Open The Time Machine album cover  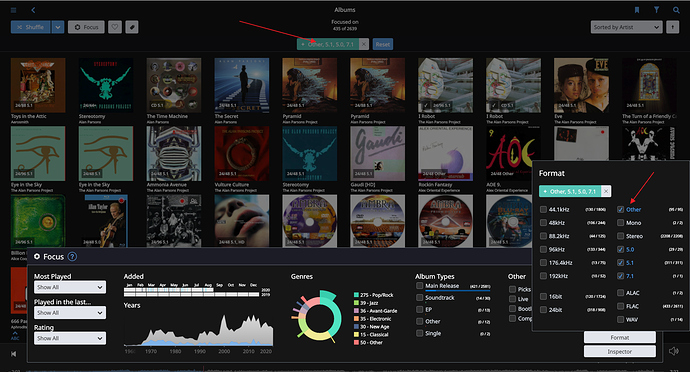(174, 85)
